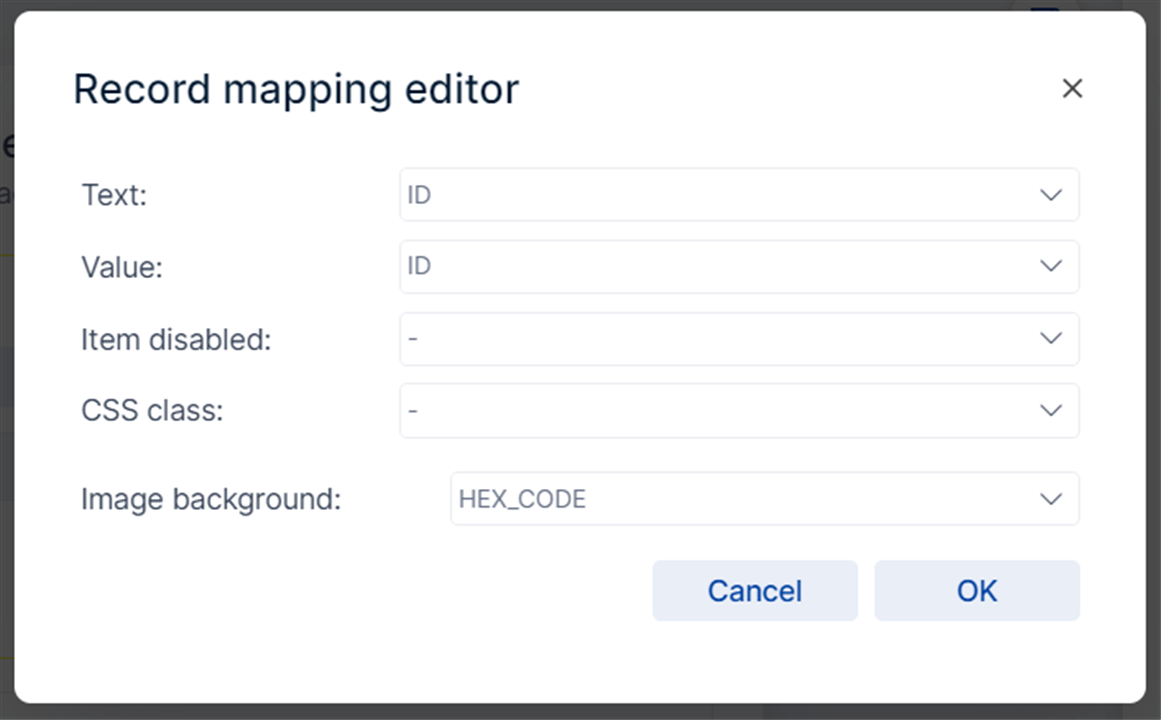
Task: Click the "Value:" field label
Action: (x=121, y=267)
